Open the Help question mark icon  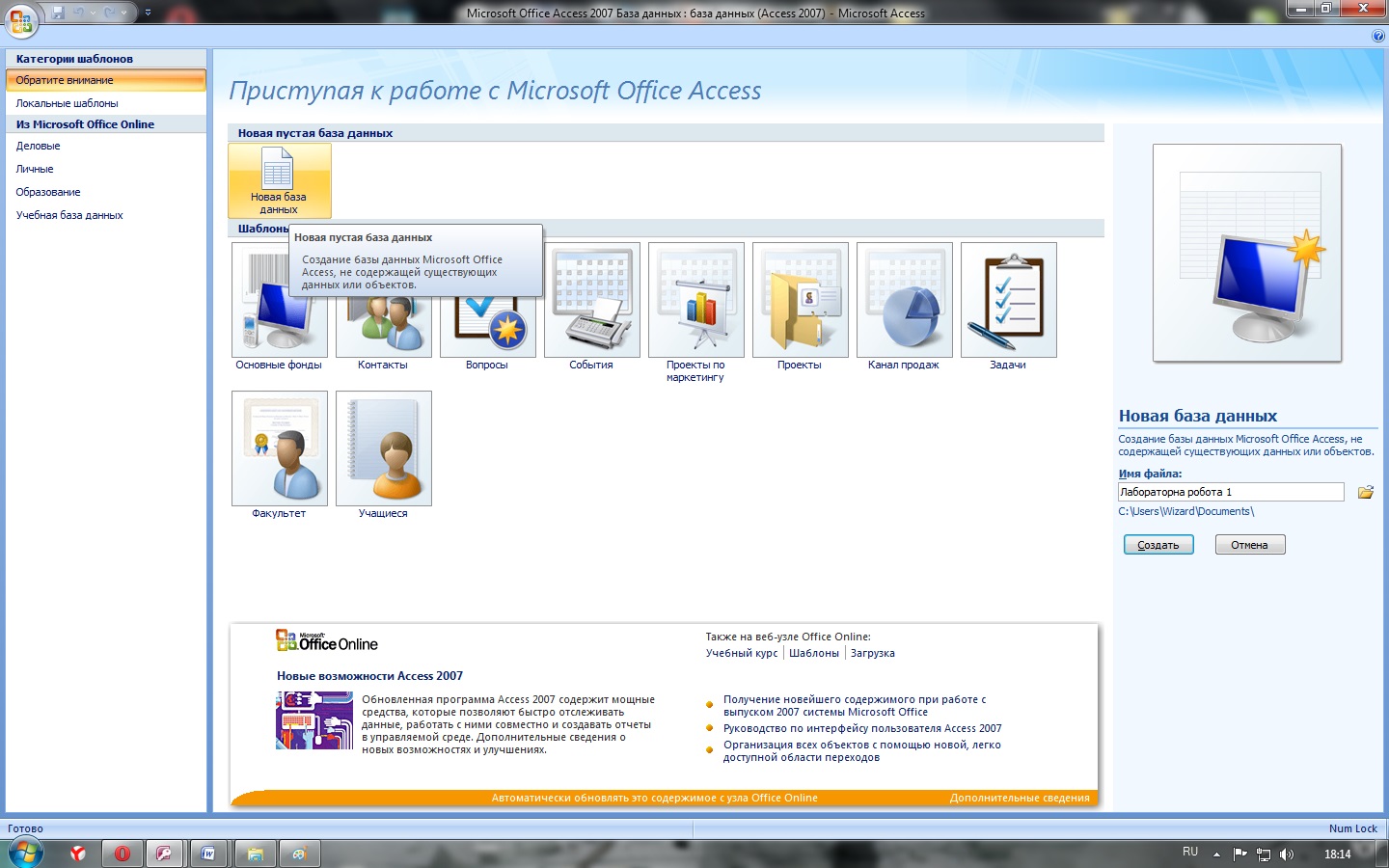(x=1377, y=36)
